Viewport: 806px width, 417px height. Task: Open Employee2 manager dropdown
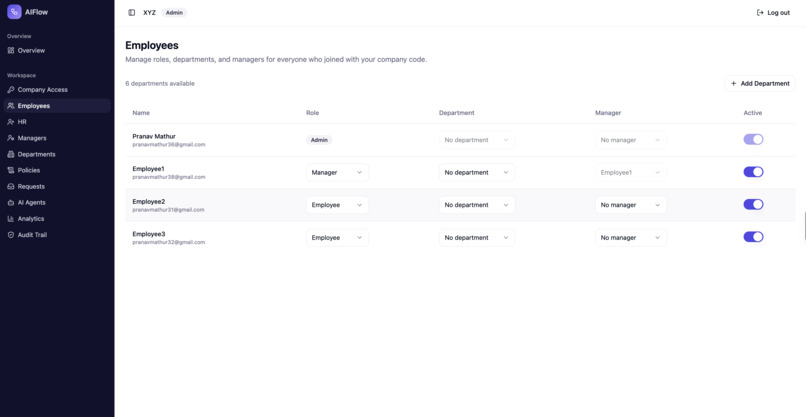(x=631, y=205)
